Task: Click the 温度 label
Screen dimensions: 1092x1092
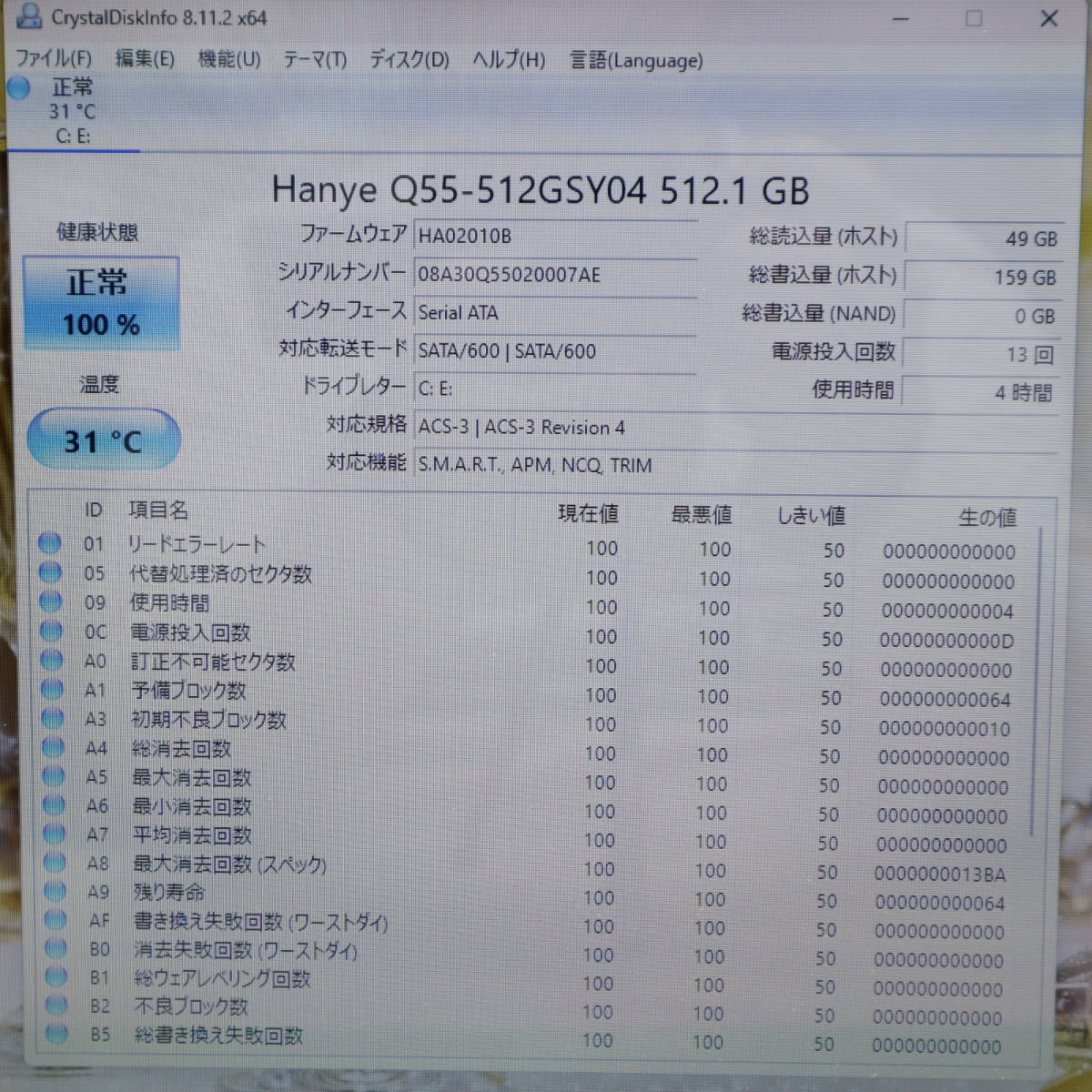Action: [99, 384]
